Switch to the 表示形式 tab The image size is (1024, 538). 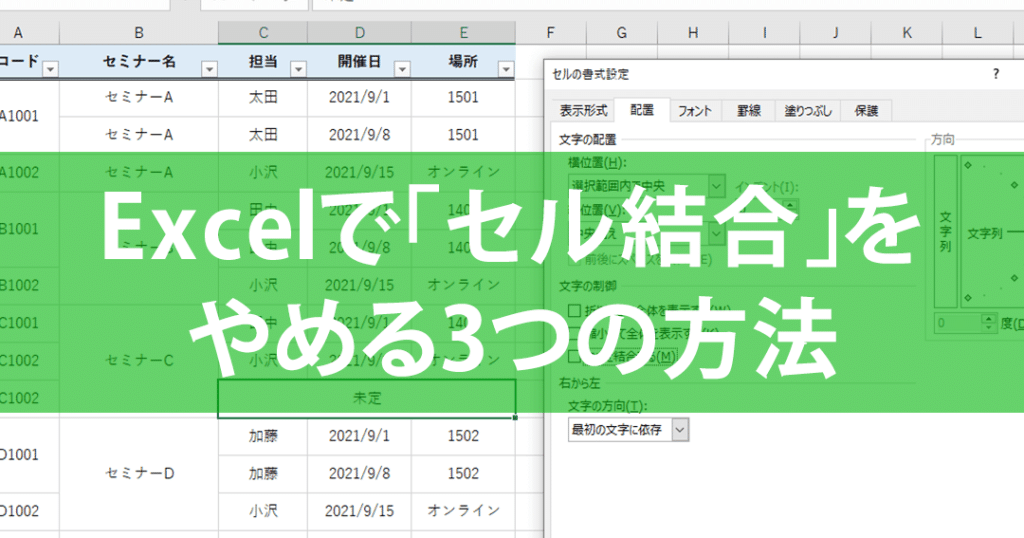[x=583, y=111]
